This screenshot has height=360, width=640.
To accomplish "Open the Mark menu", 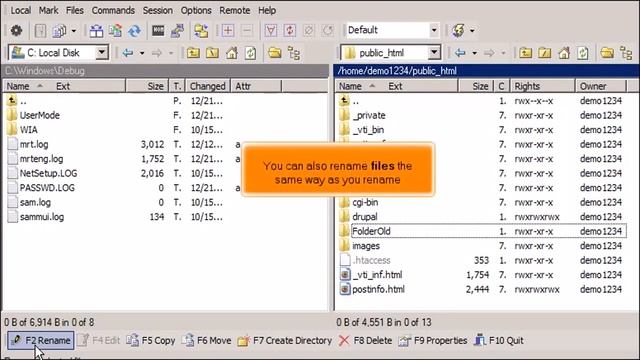I will click(48, 11).
